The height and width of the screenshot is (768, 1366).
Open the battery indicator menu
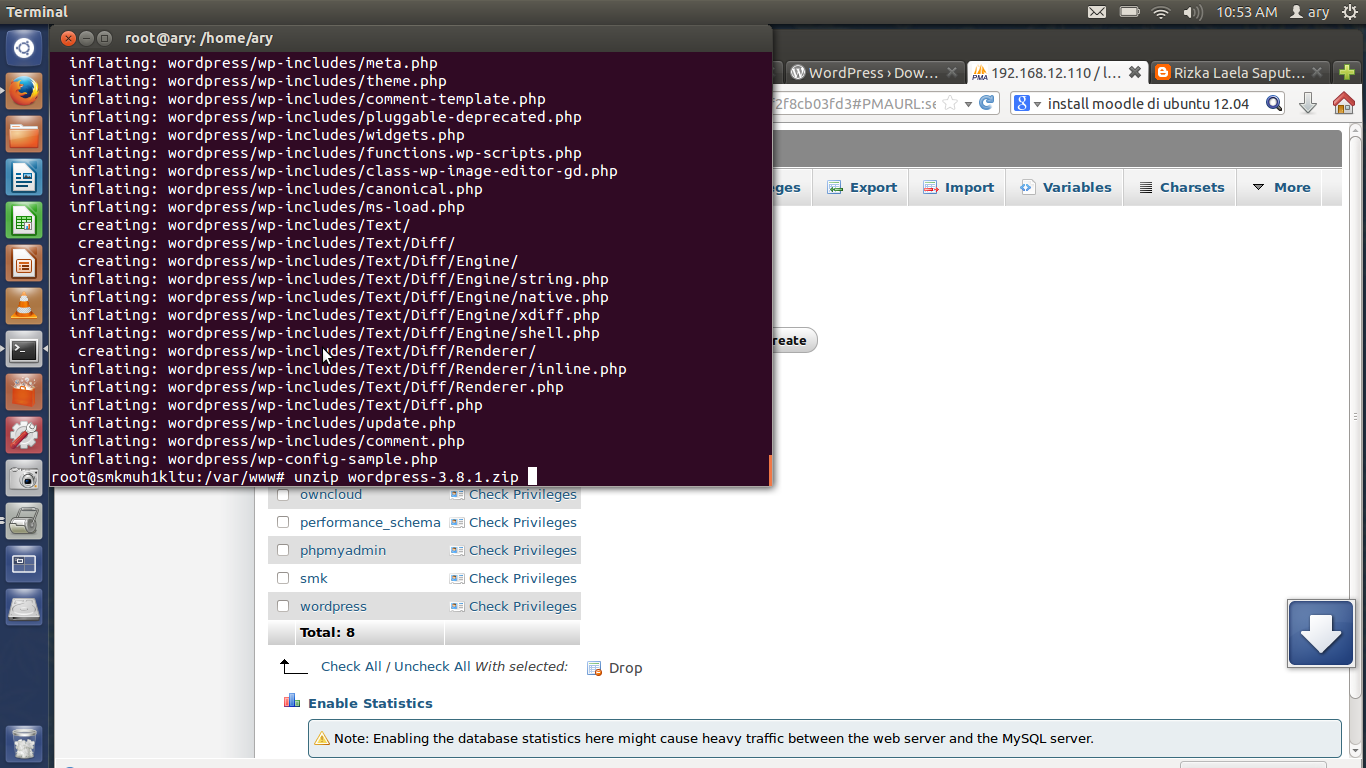click(1129, 12)
